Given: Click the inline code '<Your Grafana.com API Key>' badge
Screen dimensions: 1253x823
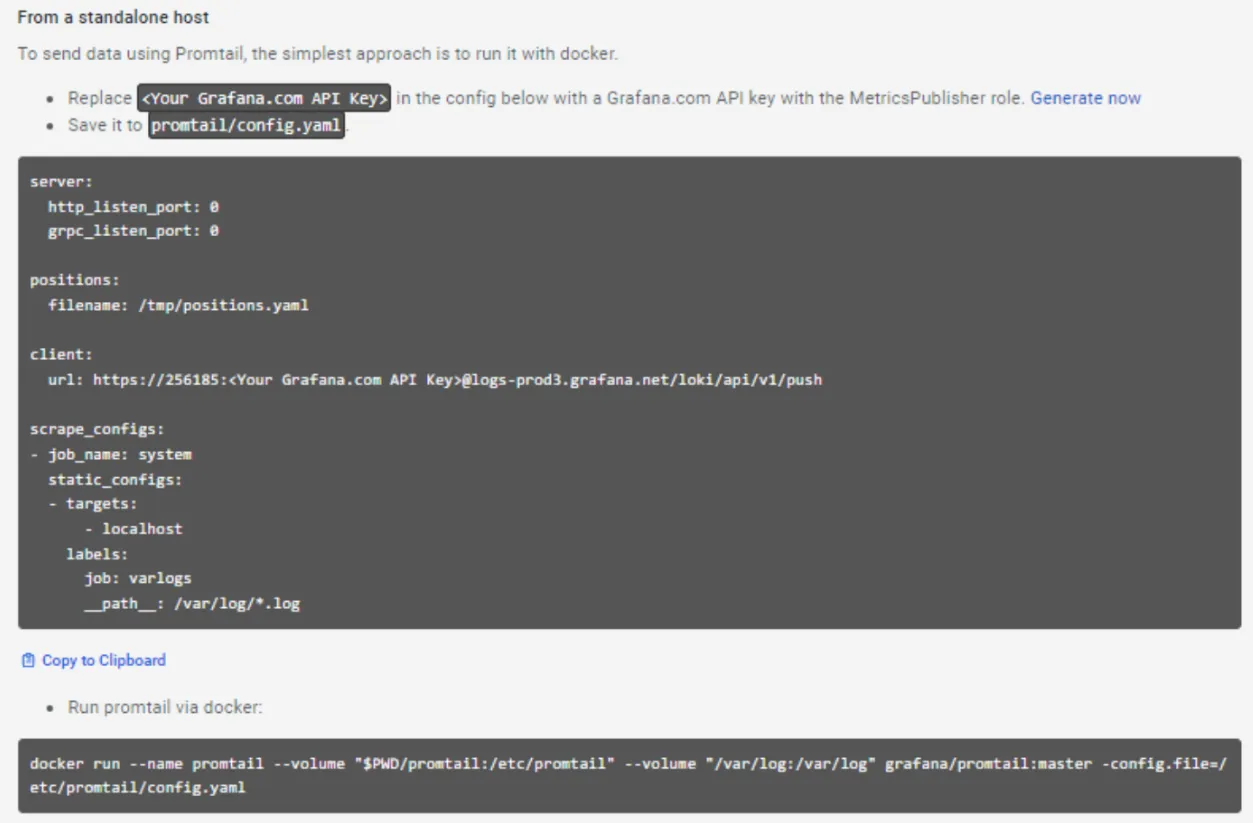Looking at the screenshot, I should pos(264,98).
